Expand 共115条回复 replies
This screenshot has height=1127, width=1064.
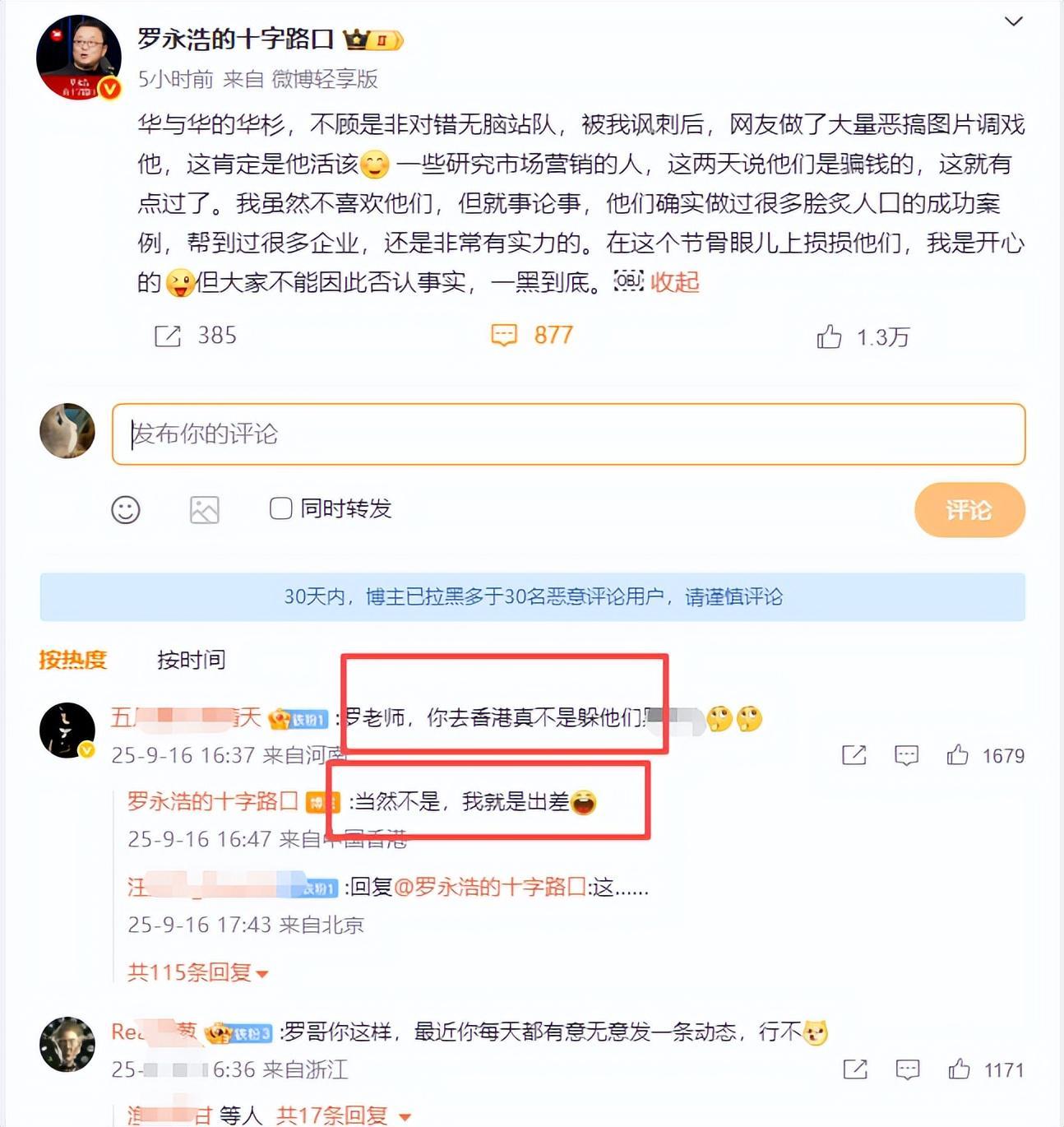(197, 972)
